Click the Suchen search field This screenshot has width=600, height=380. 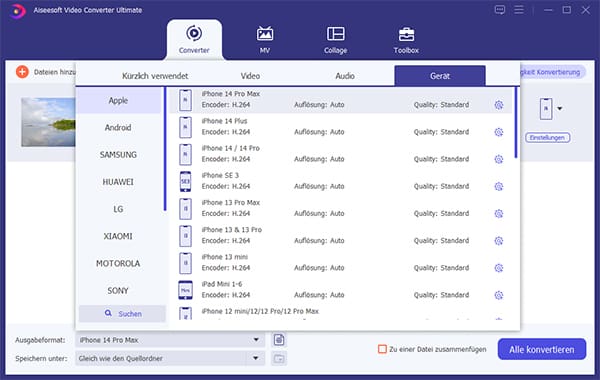pyautogui.click(x=122, y=313)
